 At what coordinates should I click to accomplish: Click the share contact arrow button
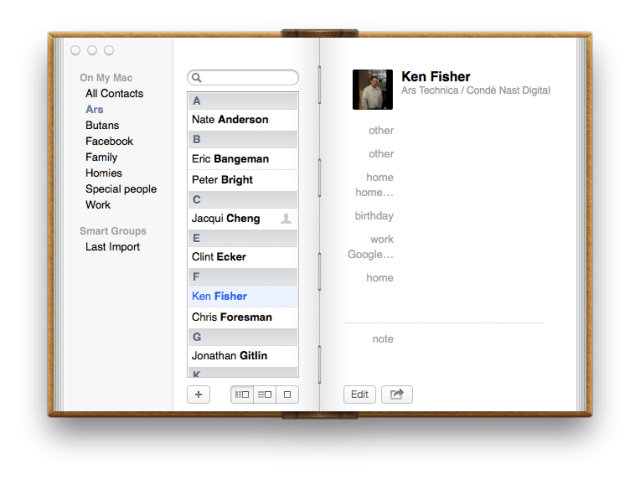397,394
